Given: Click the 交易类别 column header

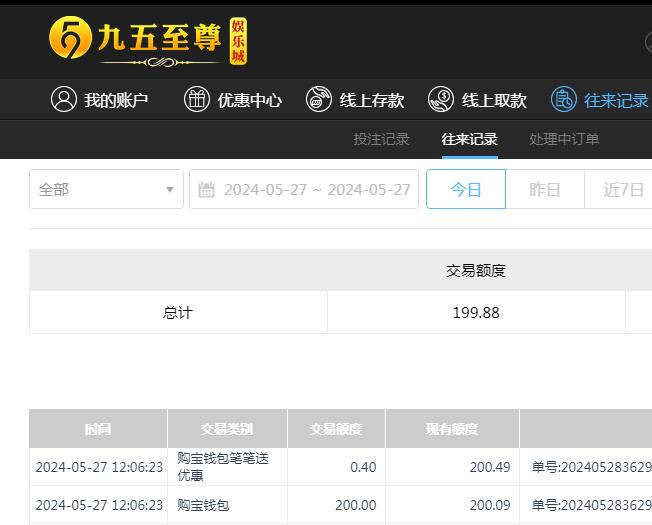Looking at the screenshot, I should click(227, 429).
